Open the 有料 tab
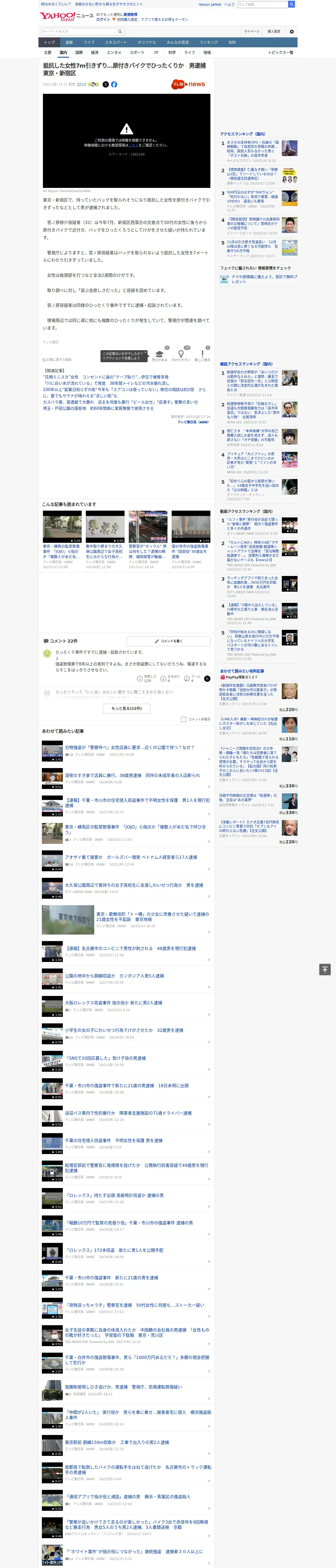The image size is (336, 1568). [232, 43]
